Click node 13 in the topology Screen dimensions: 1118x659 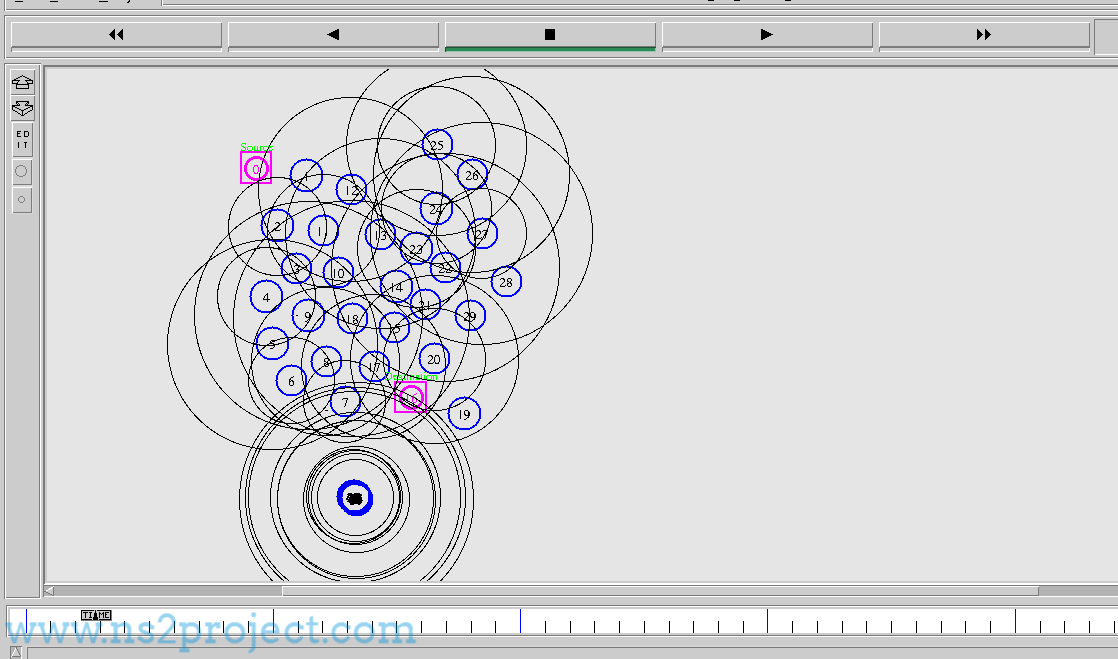coord(380,235)
